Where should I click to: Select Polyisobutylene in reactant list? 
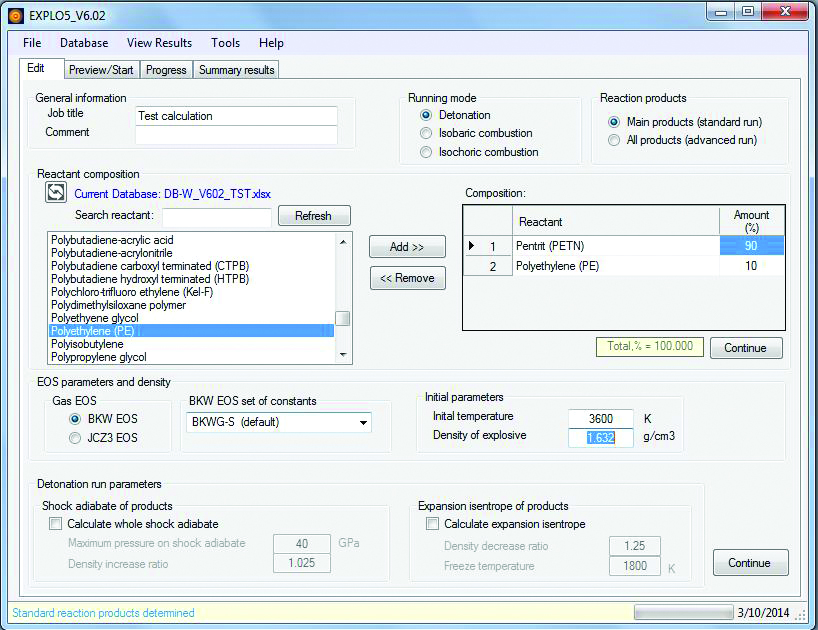point(191,344)
